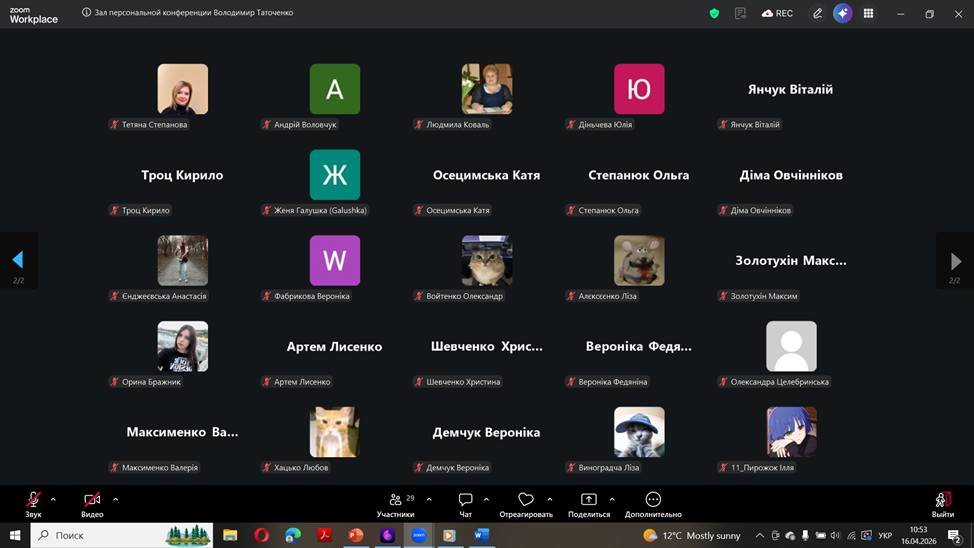Click the green encryption shield icon

(x=714, y=14)
